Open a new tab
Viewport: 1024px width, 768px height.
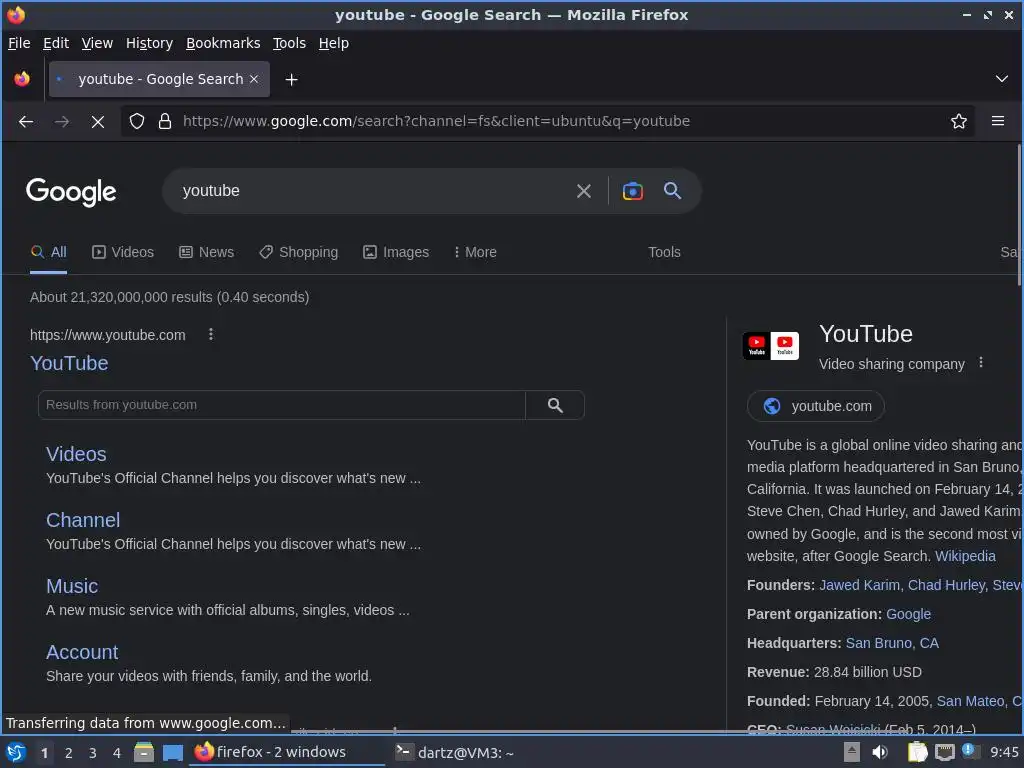pyautogui.click(x=292, y=80)
